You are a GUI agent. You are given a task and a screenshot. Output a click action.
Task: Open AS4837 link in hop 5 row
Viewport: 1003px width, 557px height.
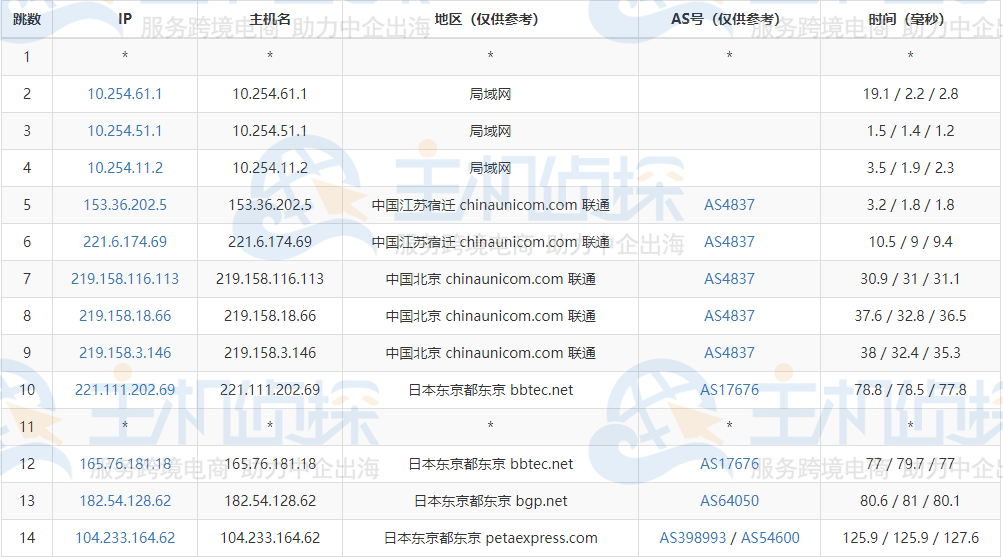(729, 205)
